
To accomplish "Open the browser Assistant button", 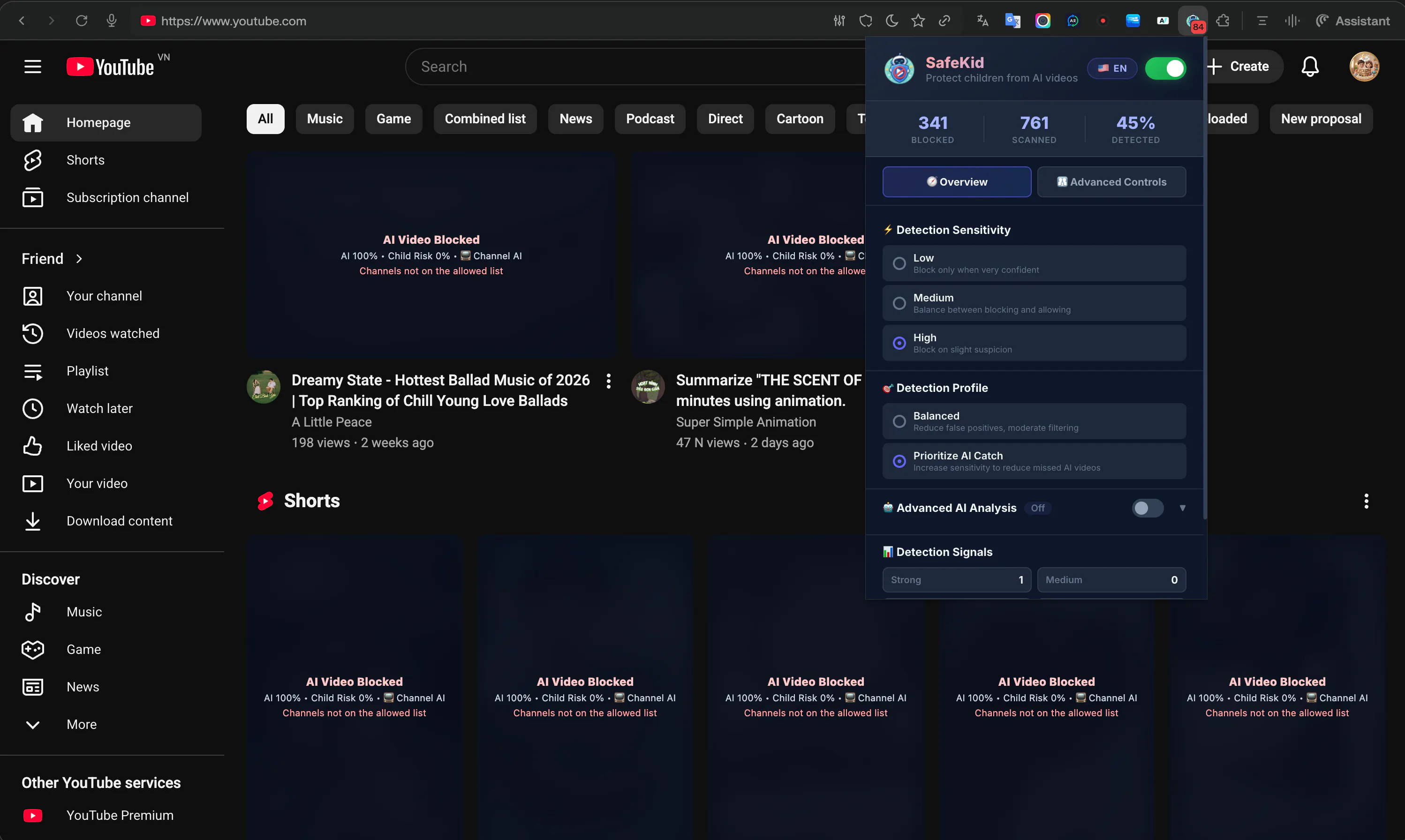I will click(x=1352, y=21).
